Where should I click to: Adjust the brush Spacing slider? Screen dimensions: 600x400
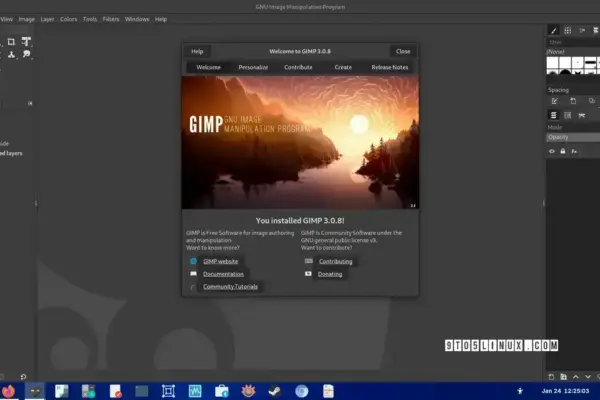click(x=573, y=90)
